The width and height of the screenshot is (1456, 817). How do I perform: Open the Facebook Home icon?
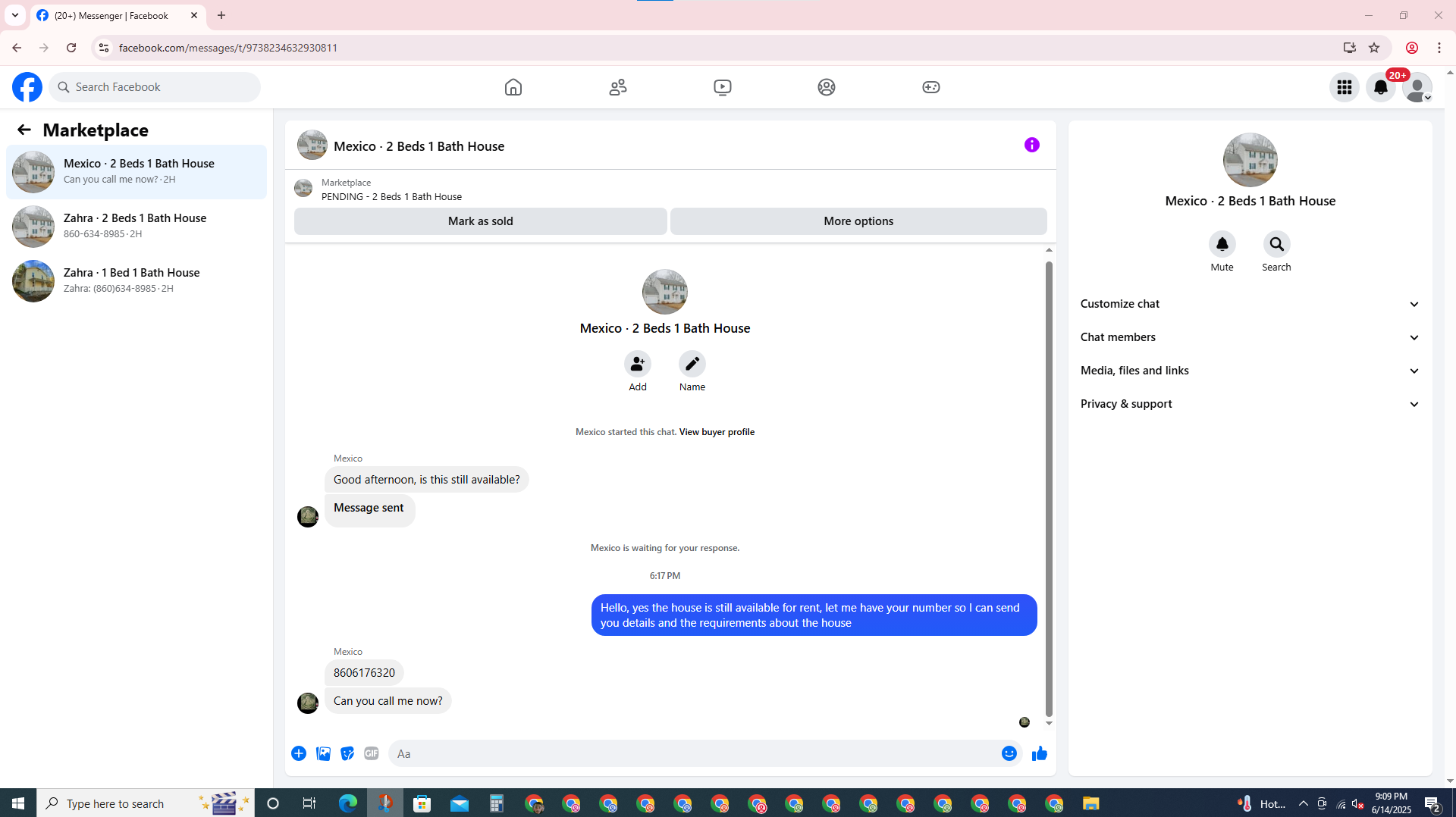point(513,87)
